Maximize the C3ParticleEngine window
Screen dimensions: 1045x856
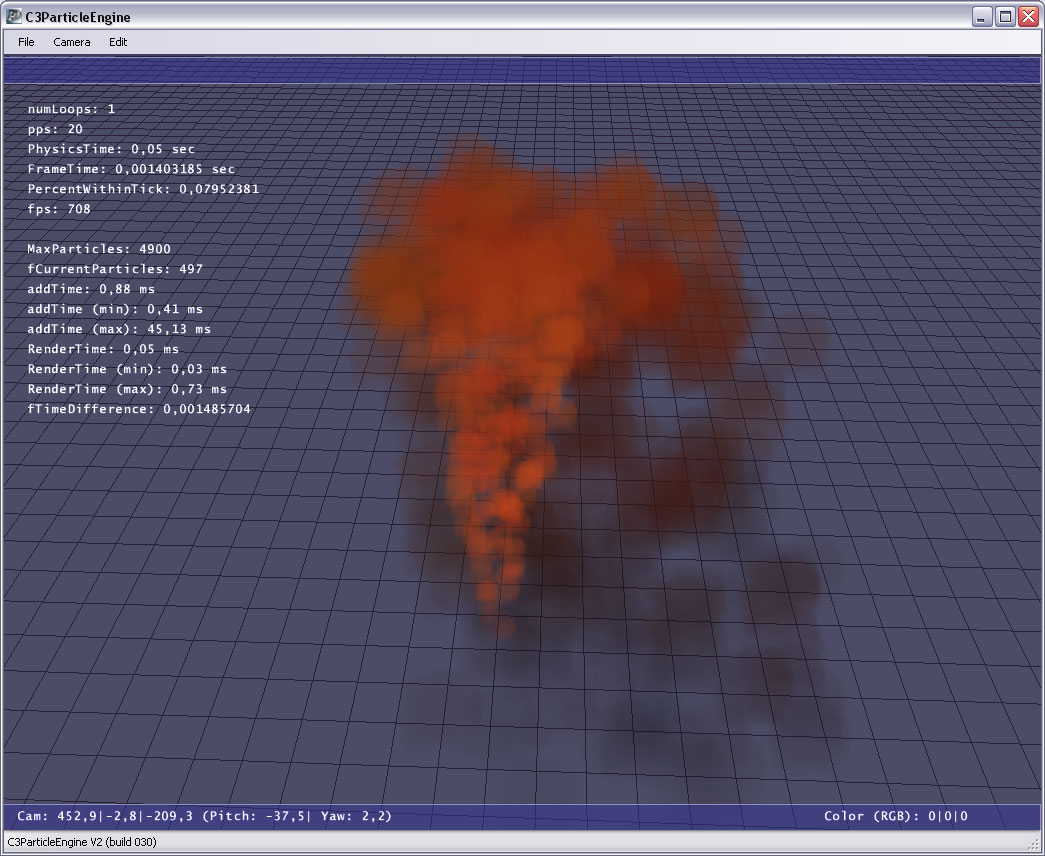click(x=1005, y=16)
